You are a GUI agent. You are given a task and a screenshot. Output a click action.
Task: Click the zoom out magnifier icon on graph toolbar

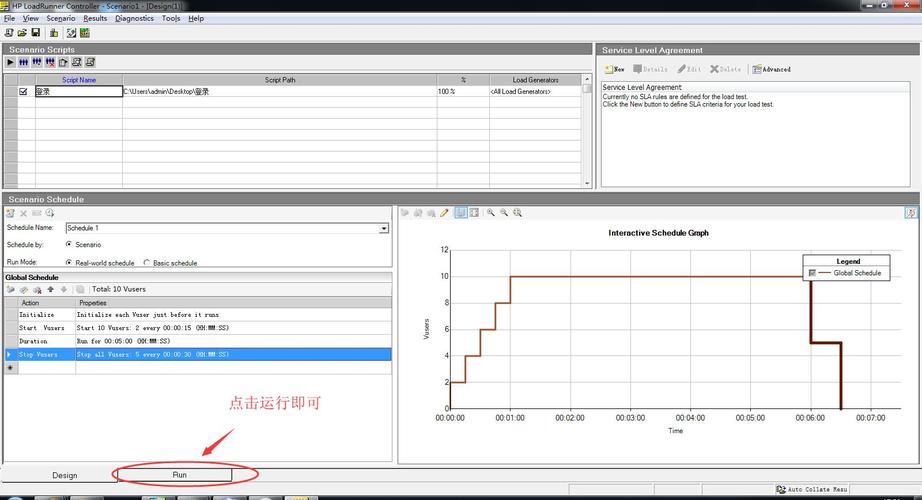point(504,213)
